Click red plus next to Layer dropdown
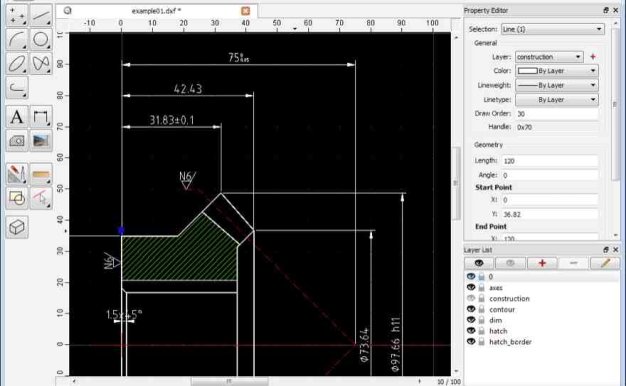The height and width of the screenshot is (386, 626). (x=593, y=57)
